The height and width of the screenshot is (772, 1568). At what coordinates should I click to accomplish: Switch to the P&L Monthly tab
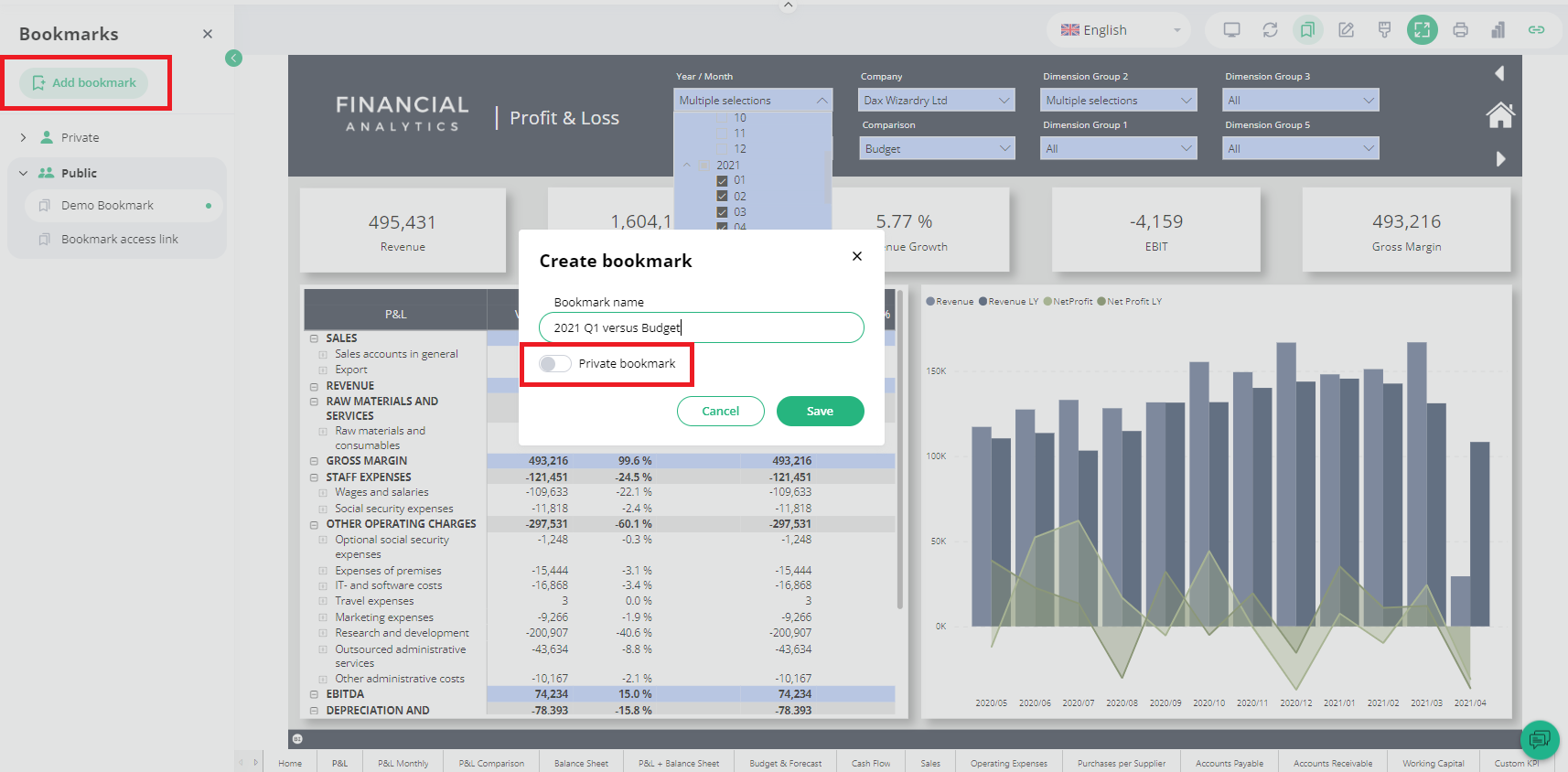(x=403, y=763)
